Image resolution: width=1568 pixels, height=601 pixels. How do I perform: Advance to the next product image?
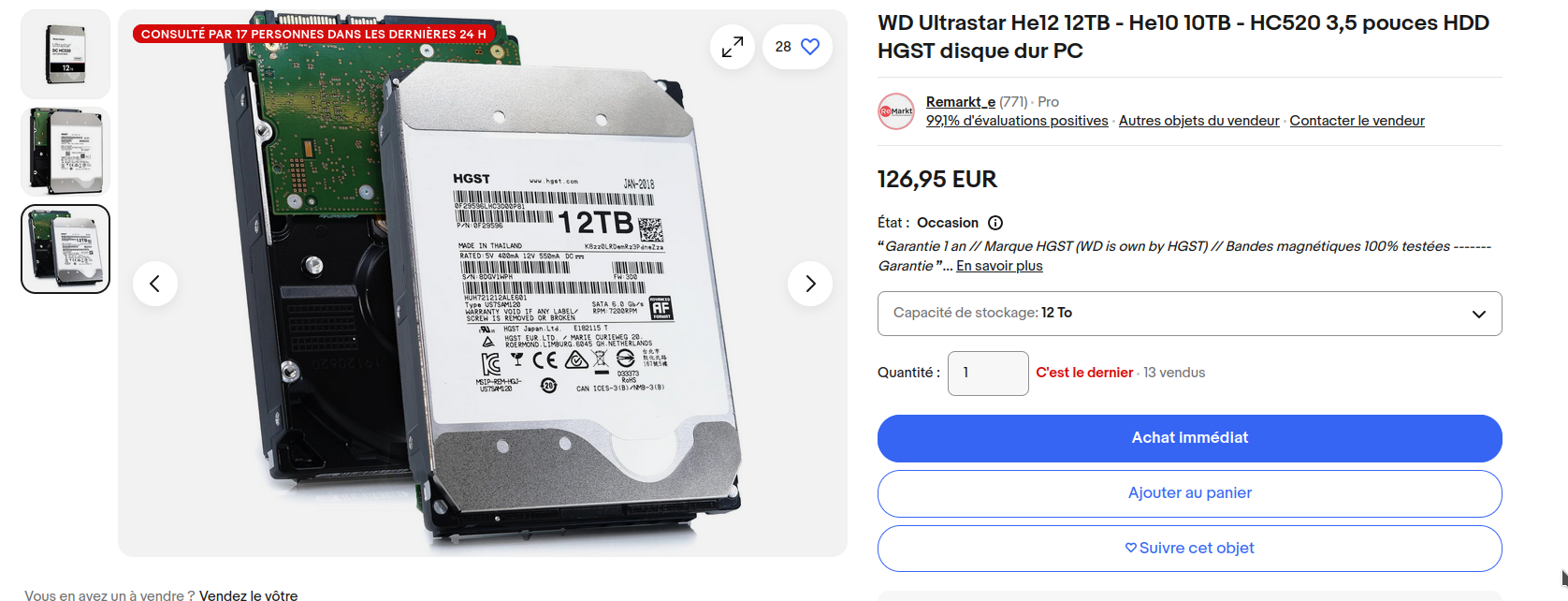[x=810, y=284]
